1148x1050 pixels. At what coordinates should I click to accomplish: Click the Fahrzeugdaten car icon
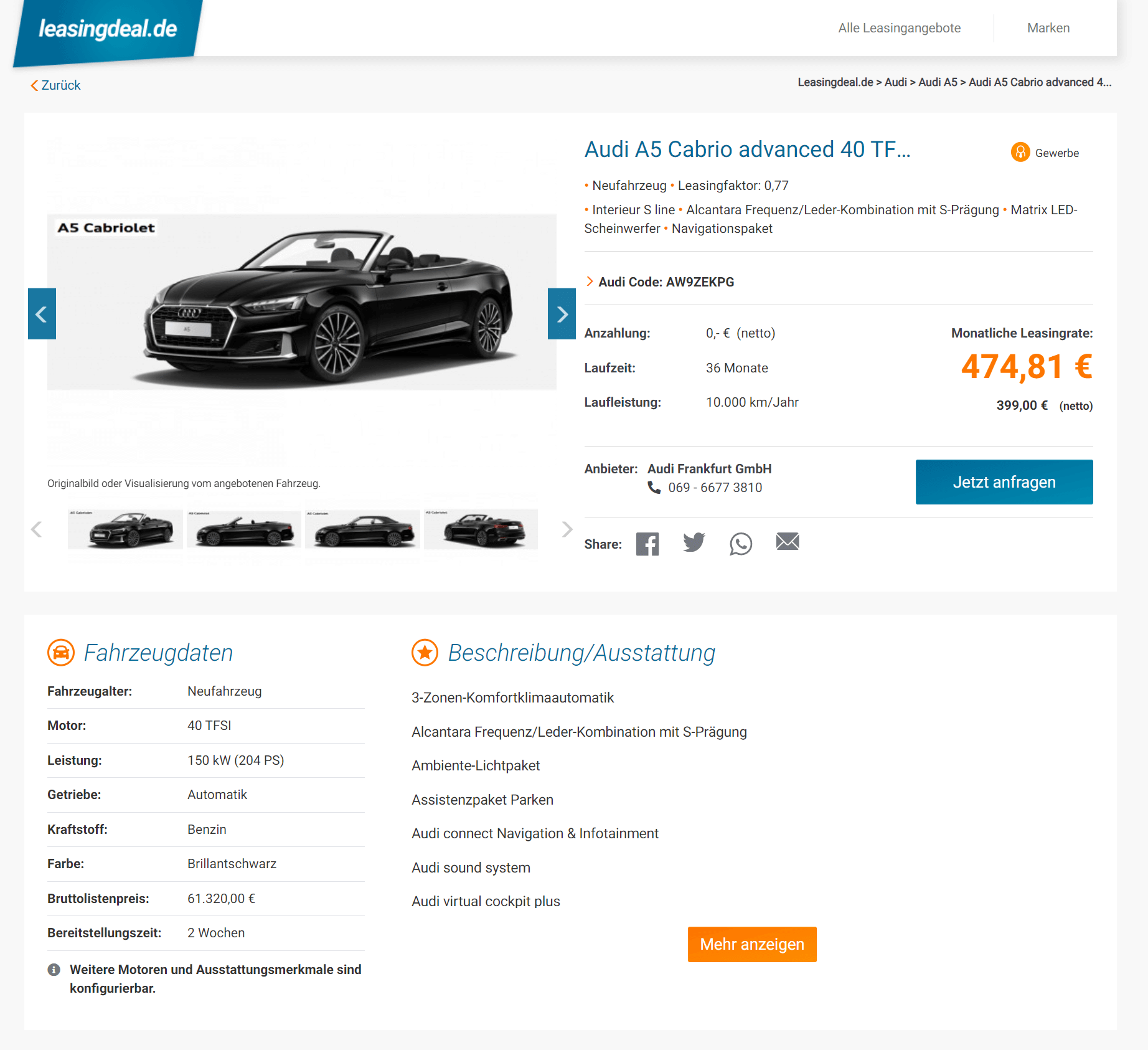click(61, 653)
